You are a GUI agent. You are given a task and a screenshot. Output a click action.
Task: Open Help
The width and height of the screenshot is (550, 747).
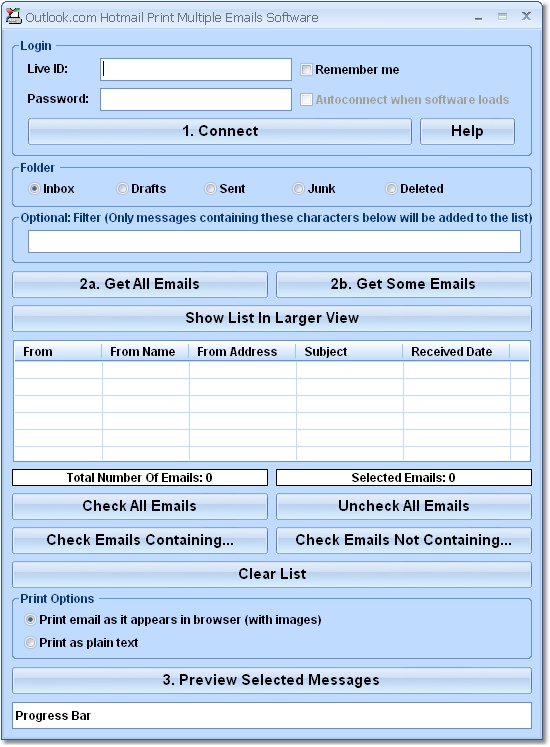click(467, 131)
